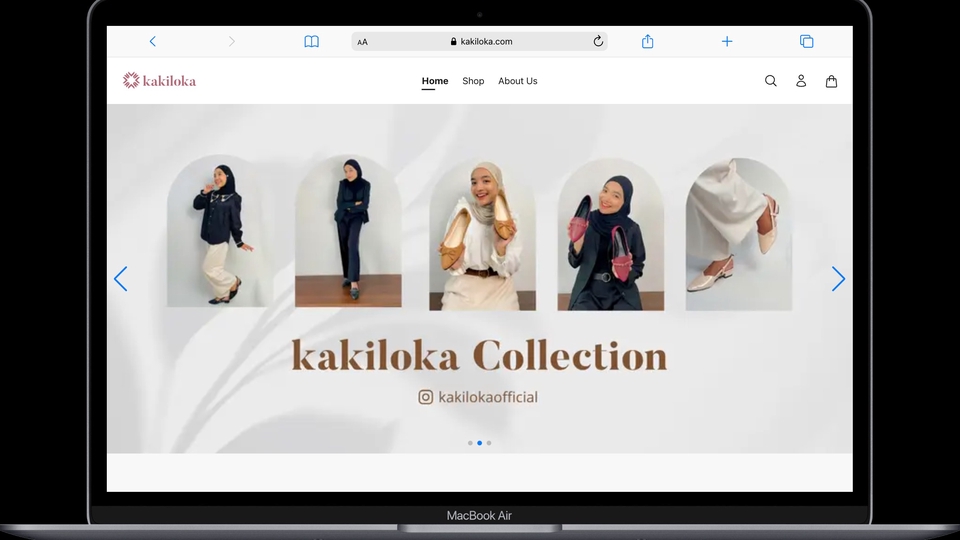Add a new tab with the plus icon
The width and height of the screenshot is (960, 540).
coord(727,41)
